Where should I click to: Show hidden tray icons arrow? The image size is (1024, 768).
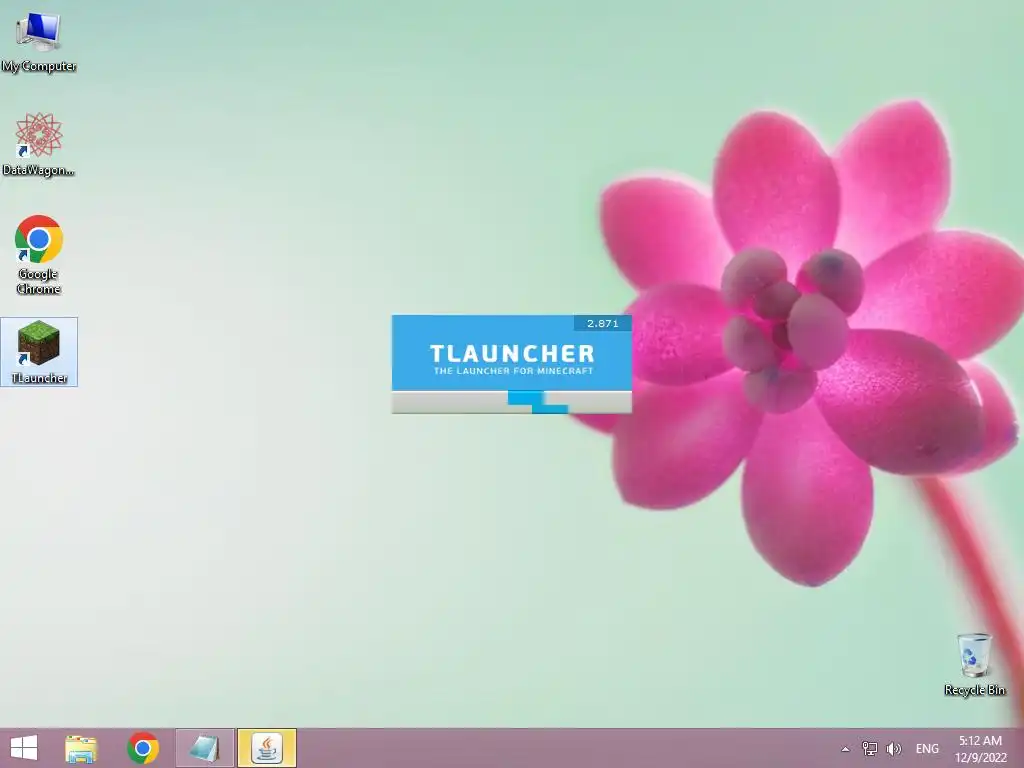[845, 749]
